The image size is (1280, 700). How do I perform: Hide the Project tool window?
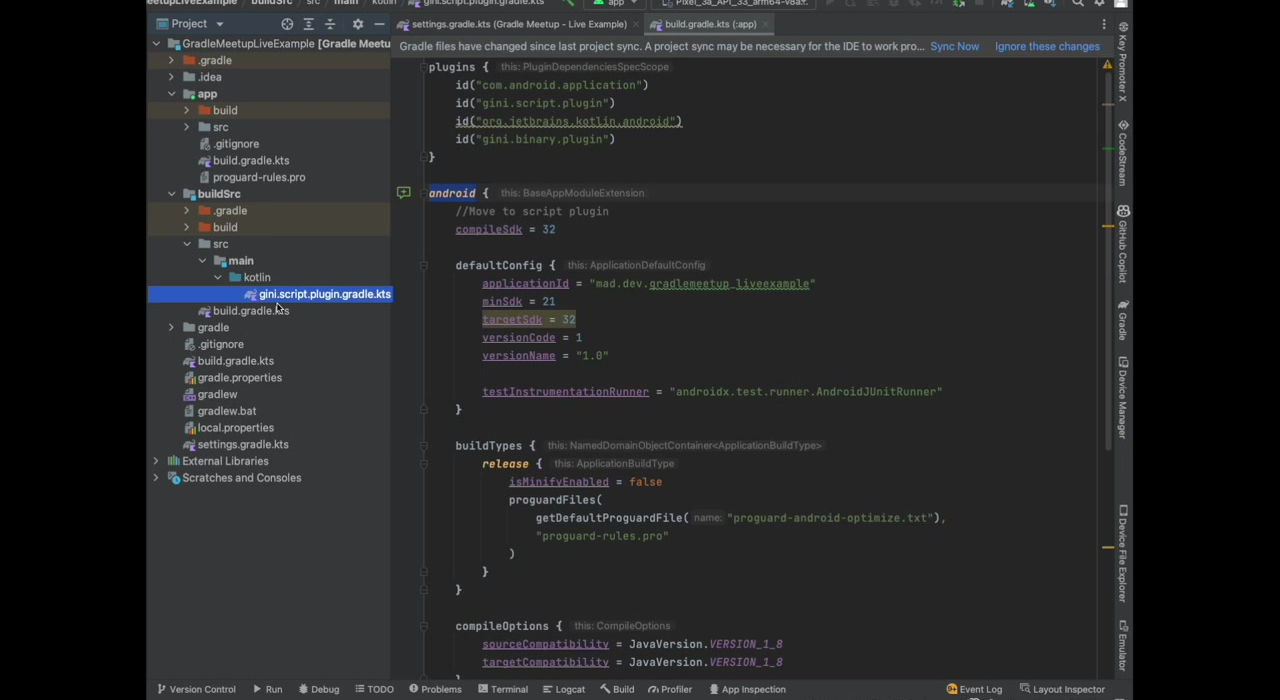[379, 24]
